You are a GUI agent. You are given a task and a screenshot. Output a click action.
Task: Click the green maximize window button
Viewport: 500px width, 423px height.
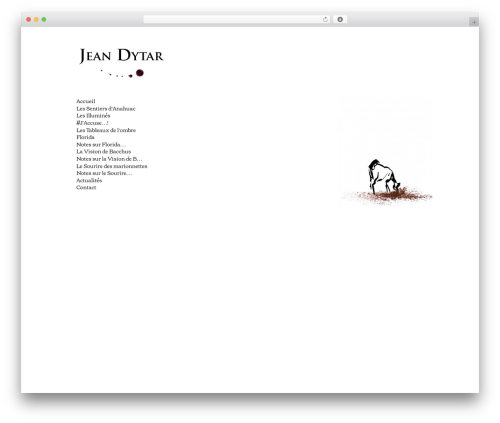click(x=44, y=20)
